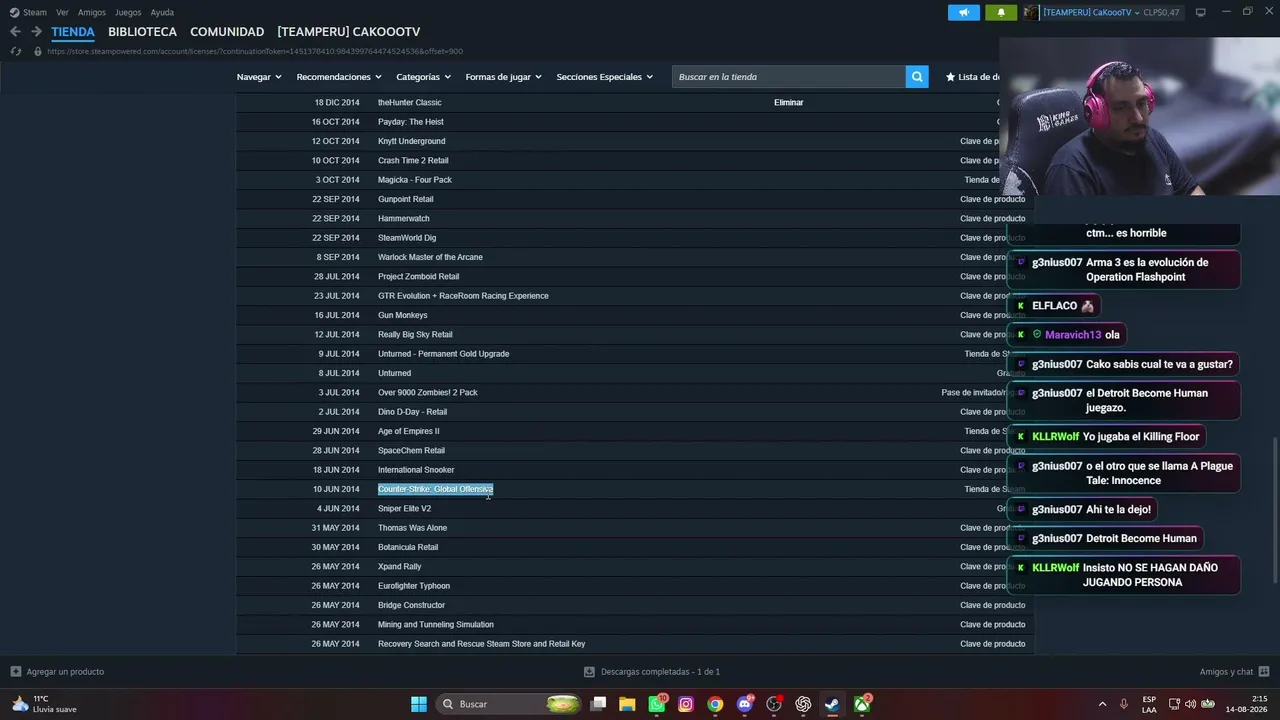Viewport: 1280px width, 720px height.
Task: Click Agregar un producto at bottom left
Action: coord(57,672)
